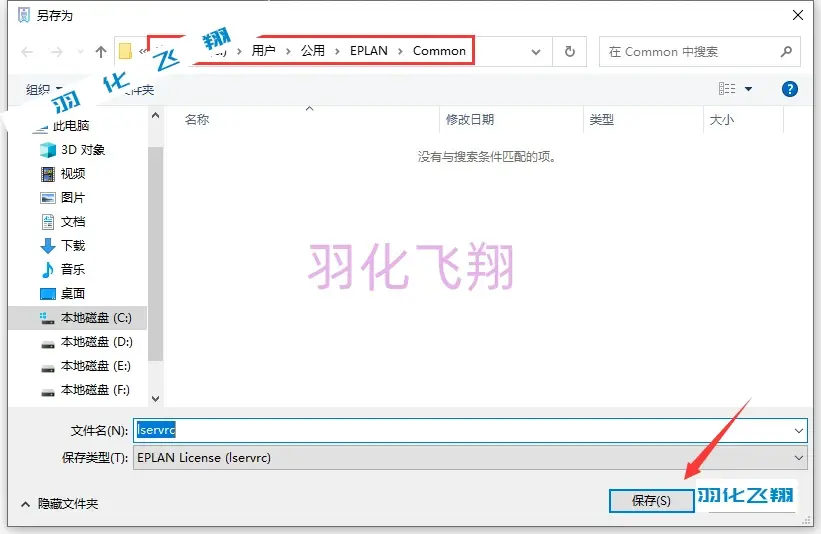Click the sidebar vertical scrollbar thumb
Viewport: 821px width, 534px height.
point(156,254)
